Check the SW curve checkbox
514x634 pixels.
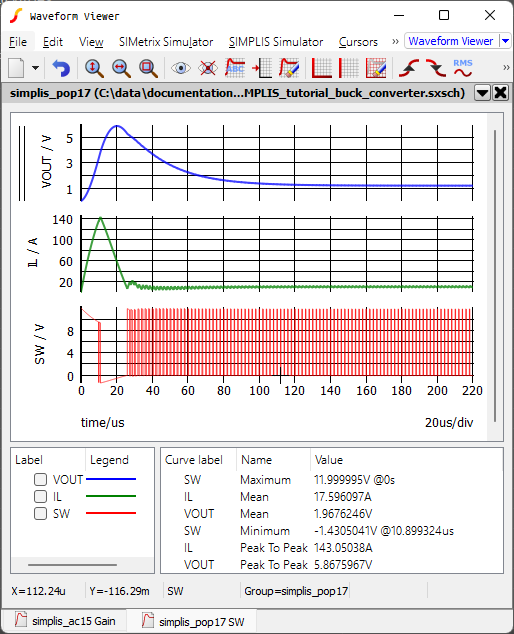pos(40,514)
